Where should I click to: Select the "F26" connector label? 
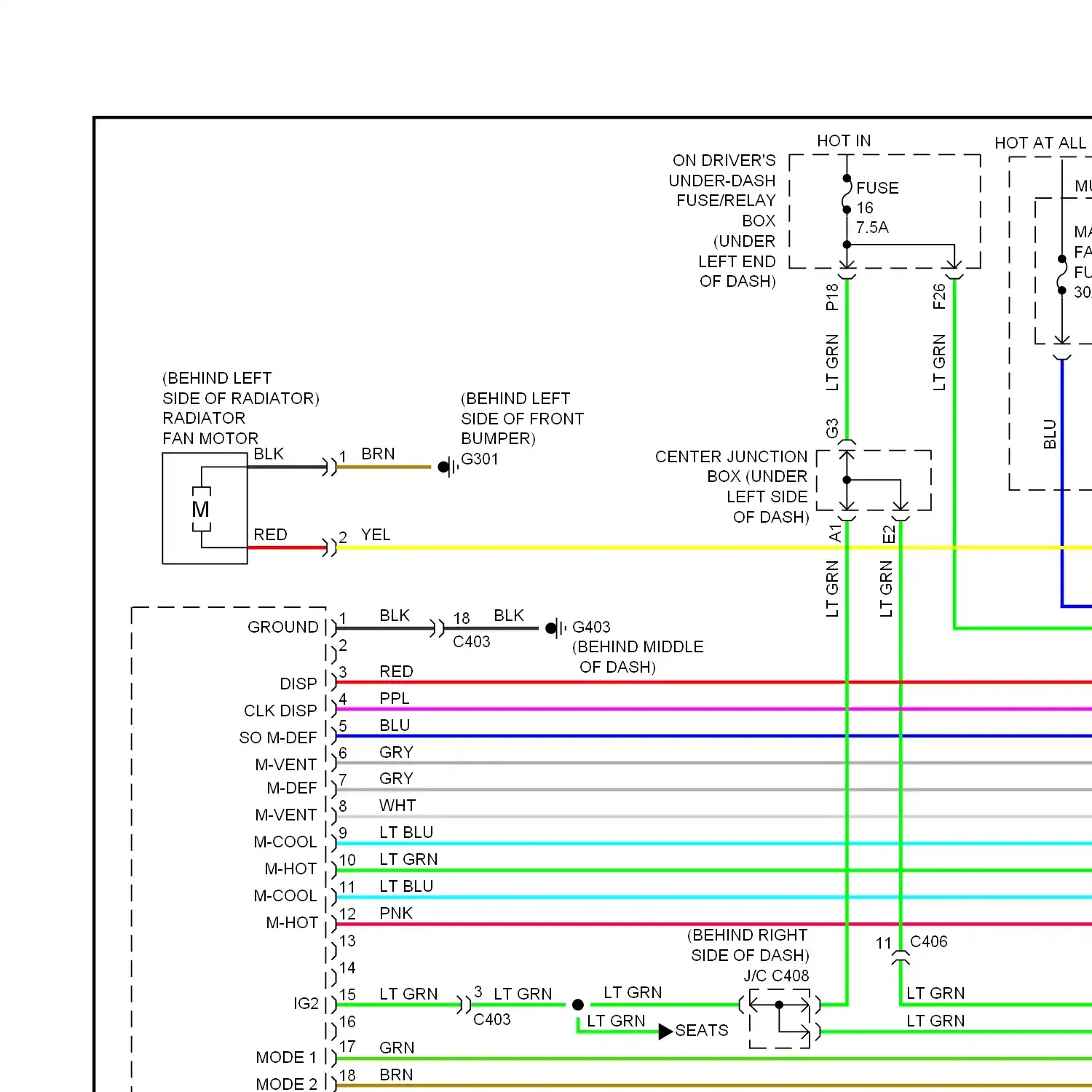[939, 296]
